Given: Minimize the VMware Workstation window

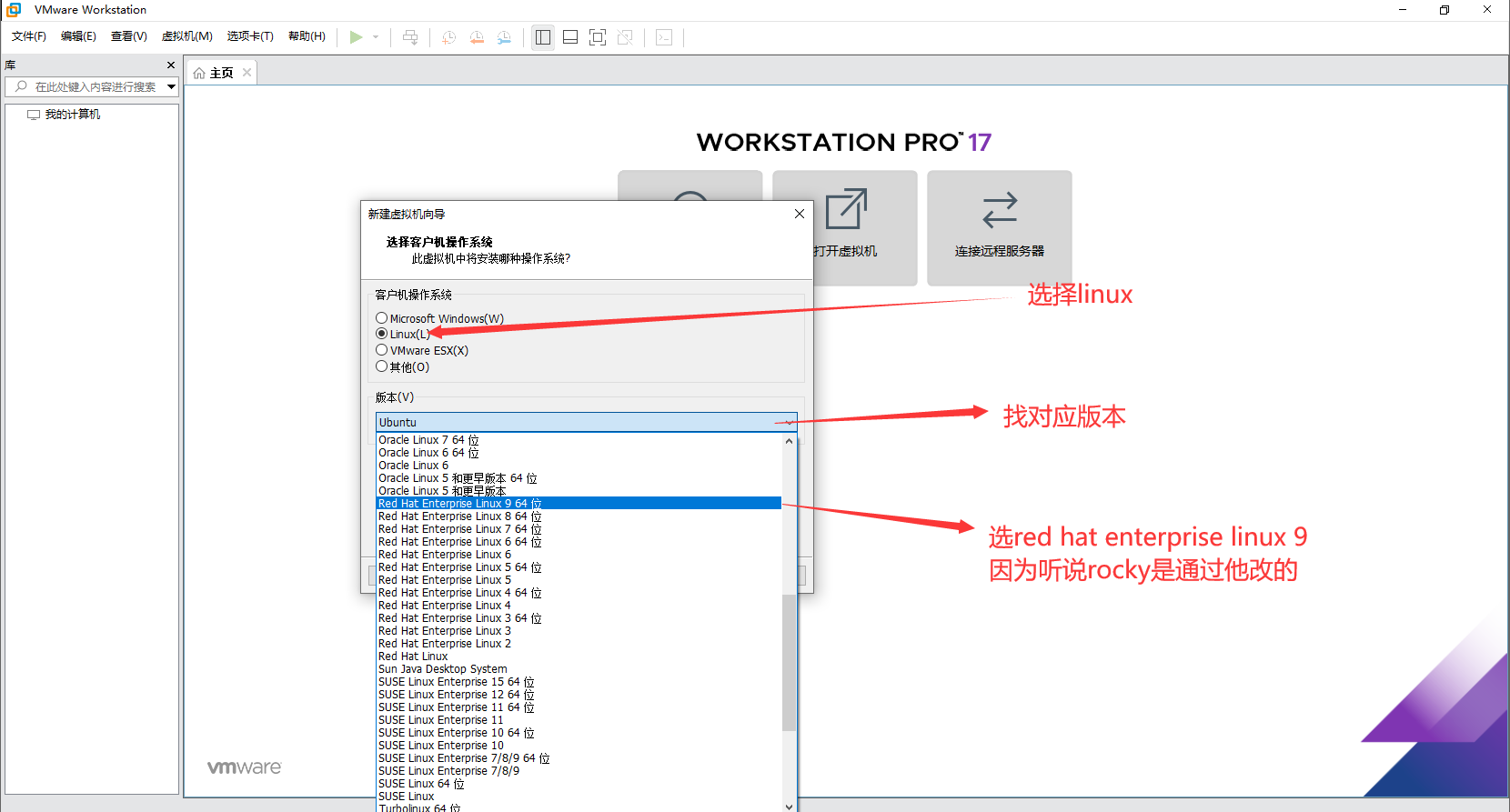Looking at the screenshot, I should 1403,10.
